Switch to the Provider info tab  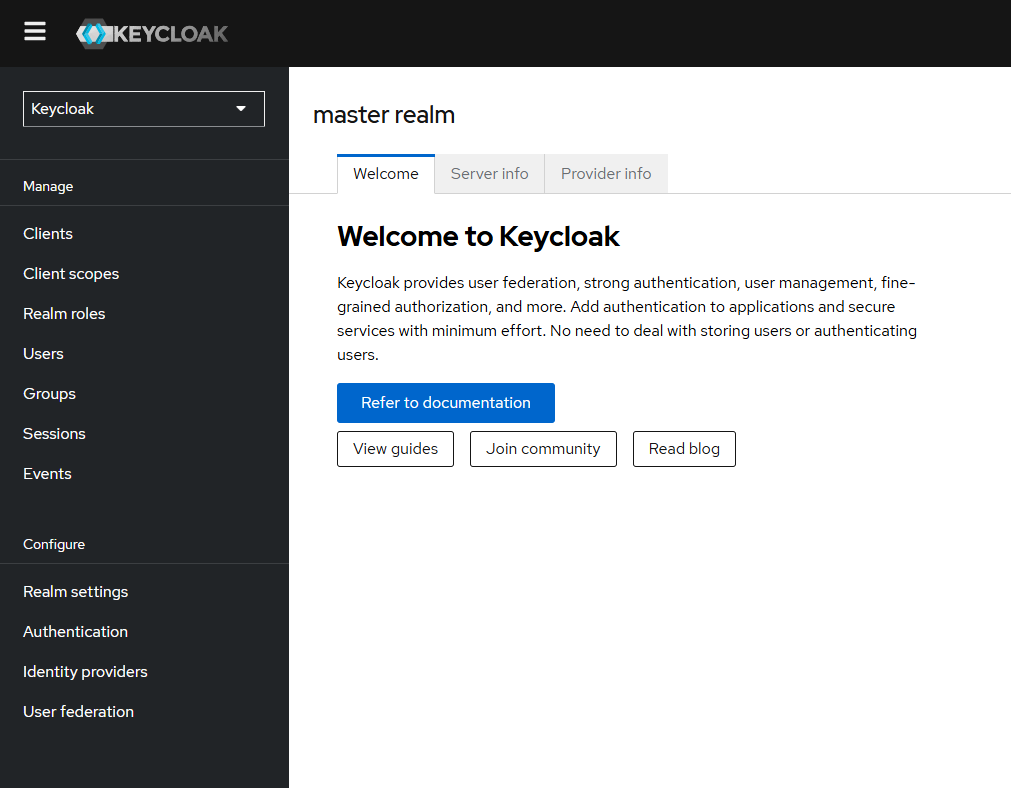[x=605, y=173]
